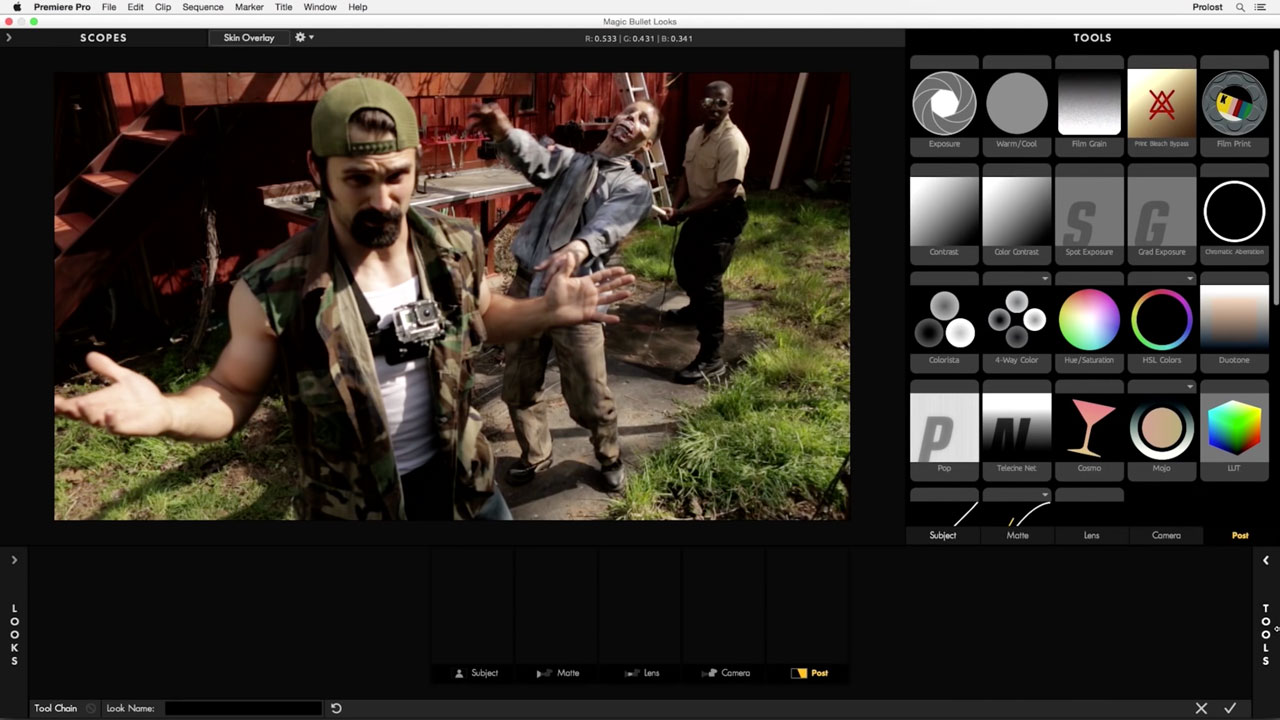Toggle the Tool Chain enable switch

click(91, 708)
